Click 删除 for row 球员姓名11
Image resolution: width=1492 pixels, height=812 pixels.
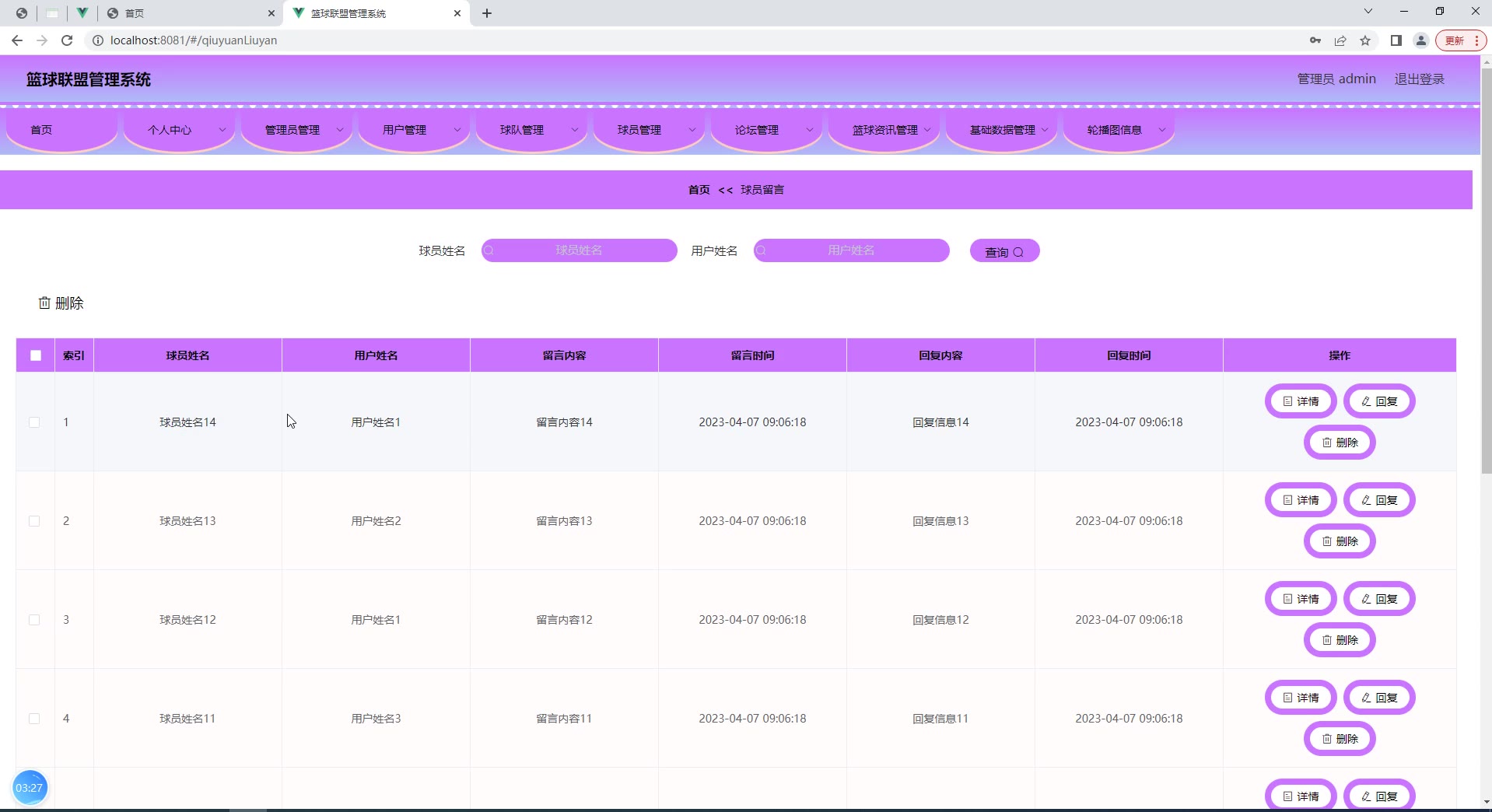pos(1340,739)
